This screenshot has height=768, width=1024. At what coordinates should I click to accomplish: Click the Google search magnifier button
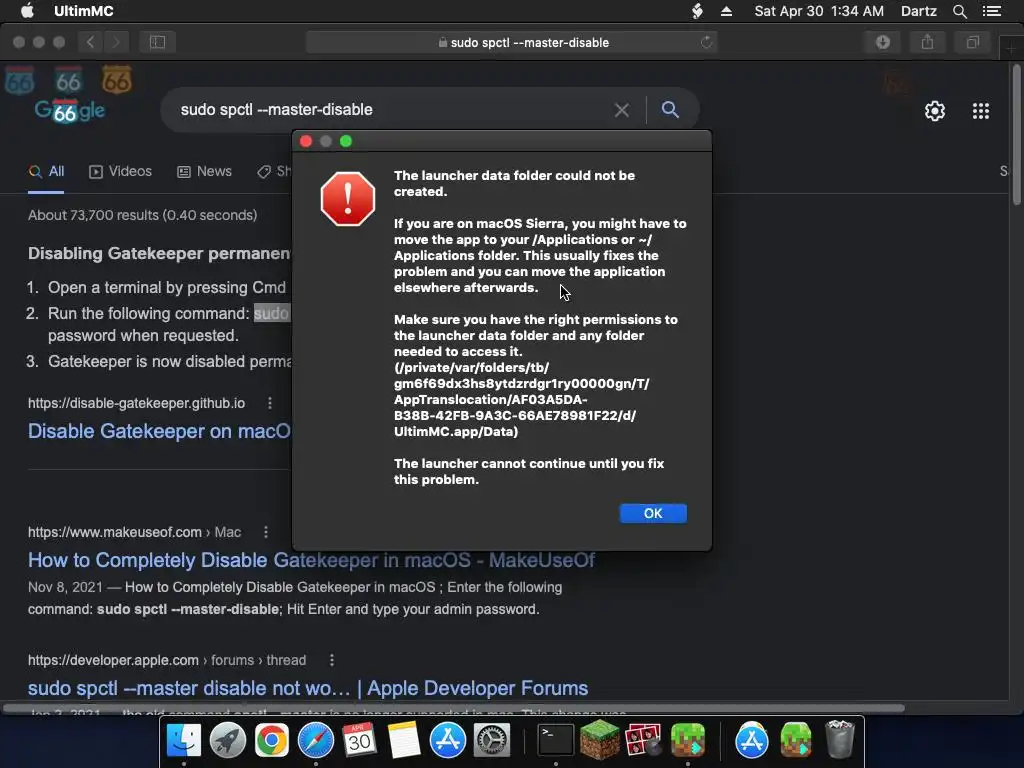(670, 110)
